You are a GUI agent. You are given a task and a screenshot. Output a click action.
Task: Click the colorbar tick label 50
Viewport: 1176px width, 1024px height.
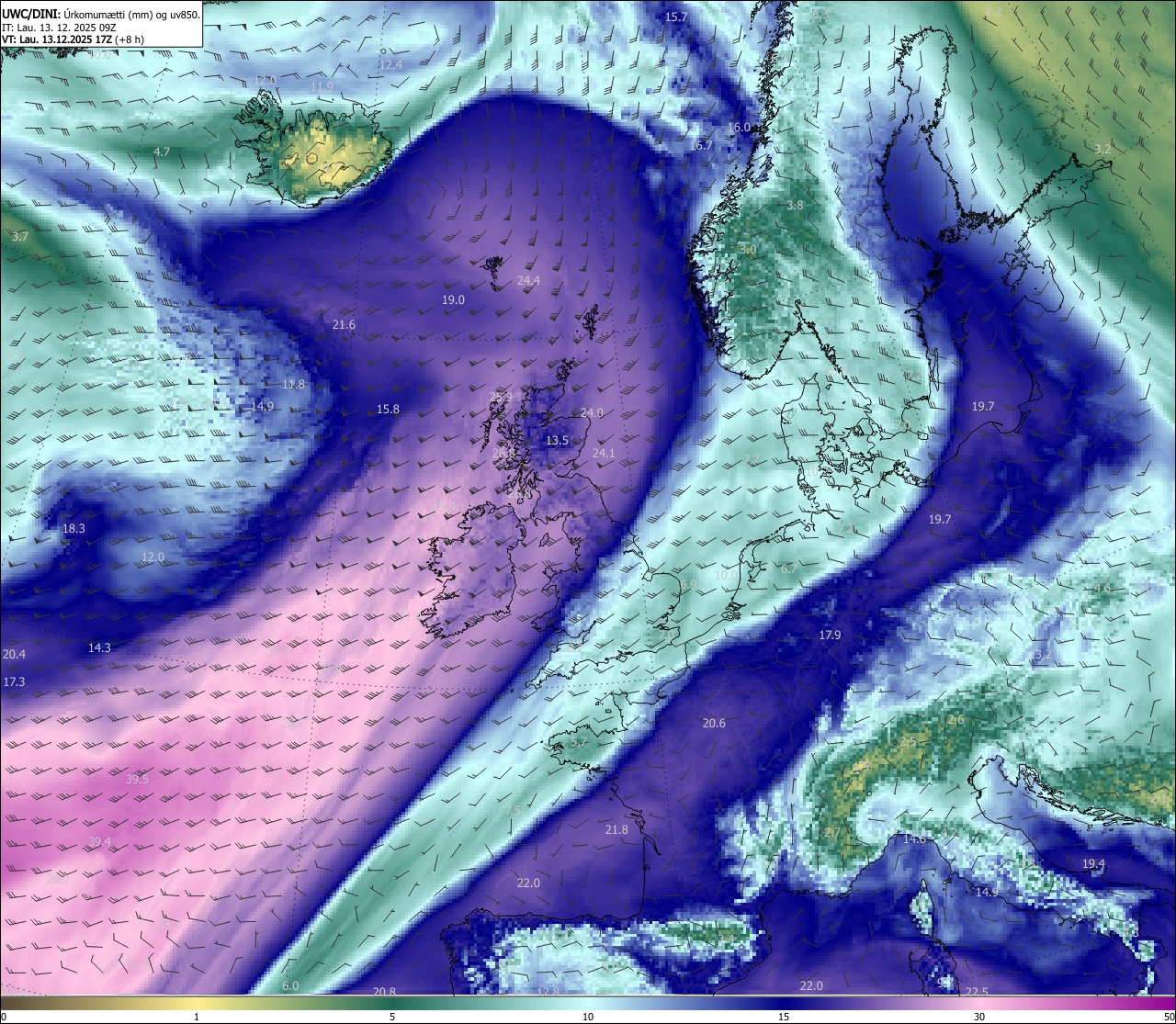pos(1169,1017)
